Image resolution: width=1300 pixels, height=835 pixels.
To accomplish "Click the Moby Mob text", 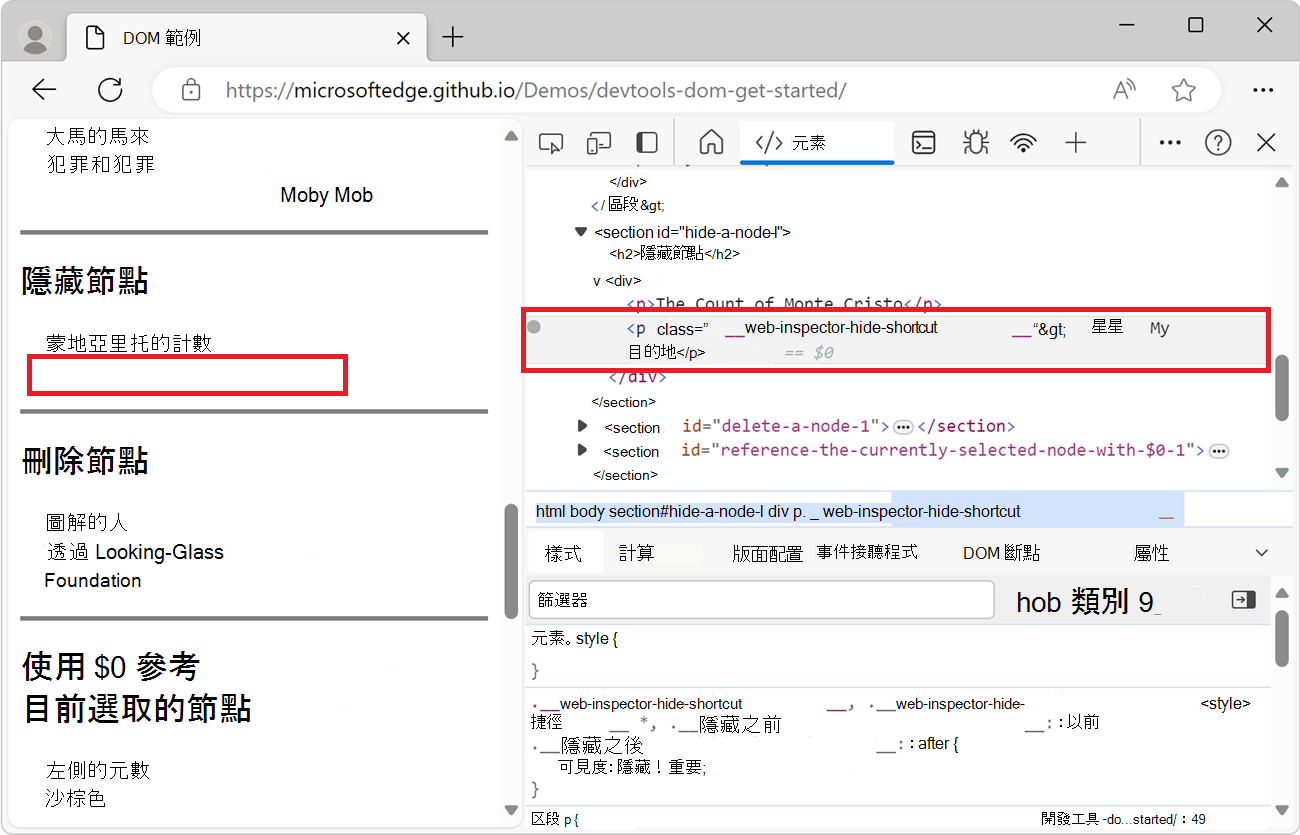I will tap(326, 195).
